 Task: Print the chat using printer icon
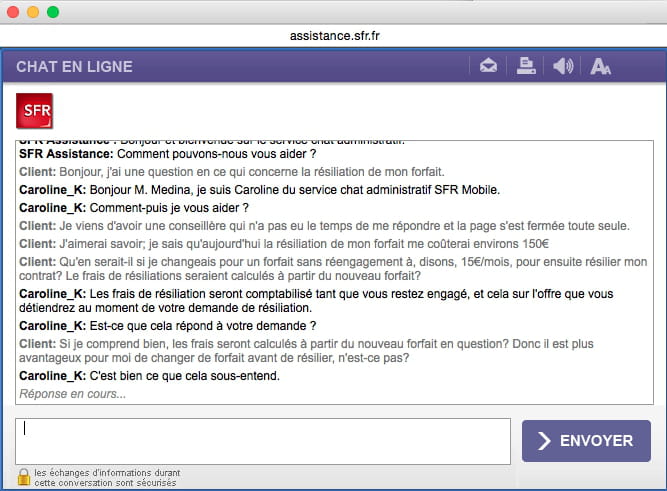(x=526, y=66)
